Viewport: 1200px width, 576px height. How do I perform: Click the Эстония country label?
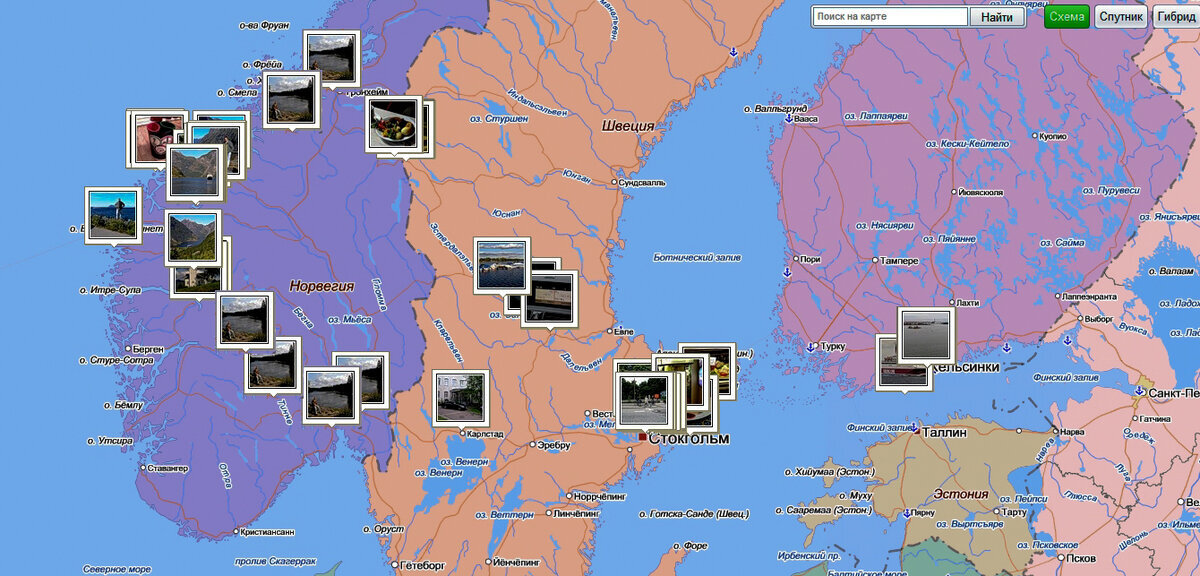coord(961,494)
